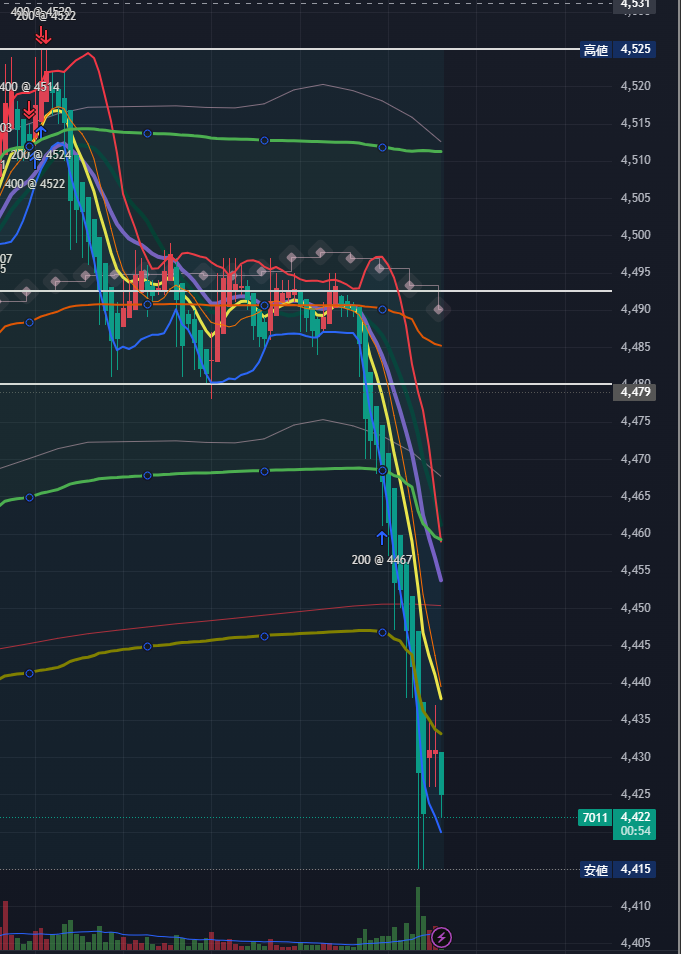This screenshot has height=954, width=681.
Task: Click the 4,440 price scale value
Action: pyautogui.click(x=635, y=682)
